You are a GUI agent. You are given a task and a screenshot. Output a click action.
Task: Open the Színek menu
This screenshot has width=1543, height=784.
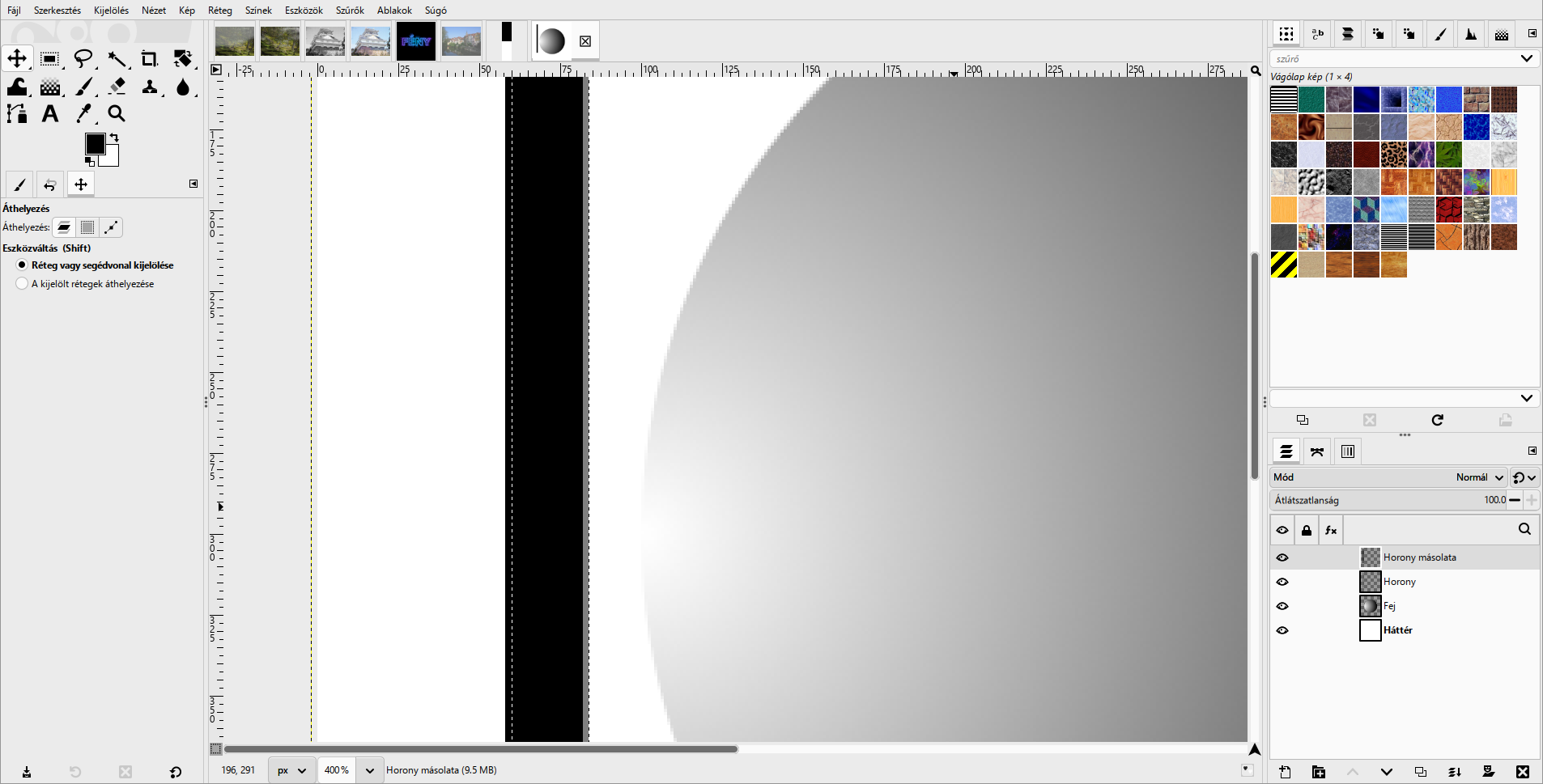pyautogui.click(x=258, y=11)
